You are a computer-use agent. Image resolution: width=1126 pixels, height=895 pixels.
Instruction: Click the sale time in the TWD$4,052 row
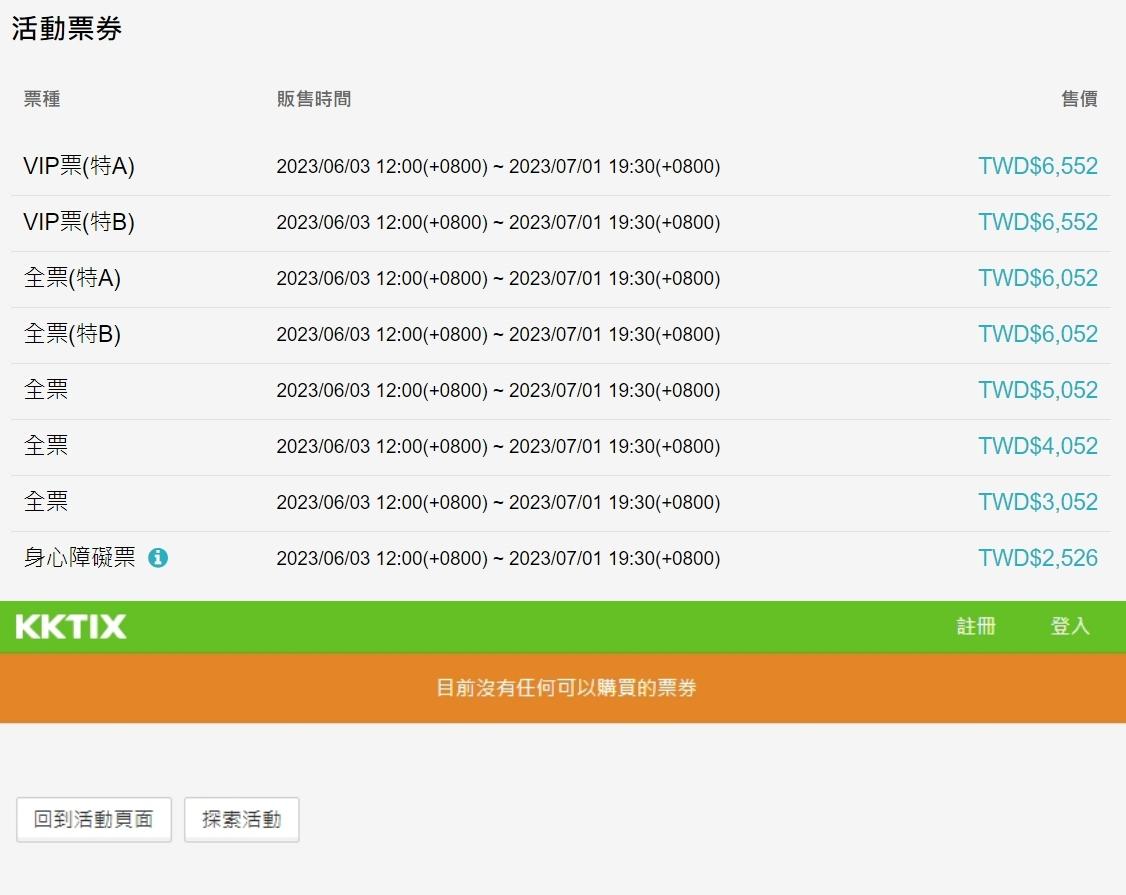click(498, 447)
